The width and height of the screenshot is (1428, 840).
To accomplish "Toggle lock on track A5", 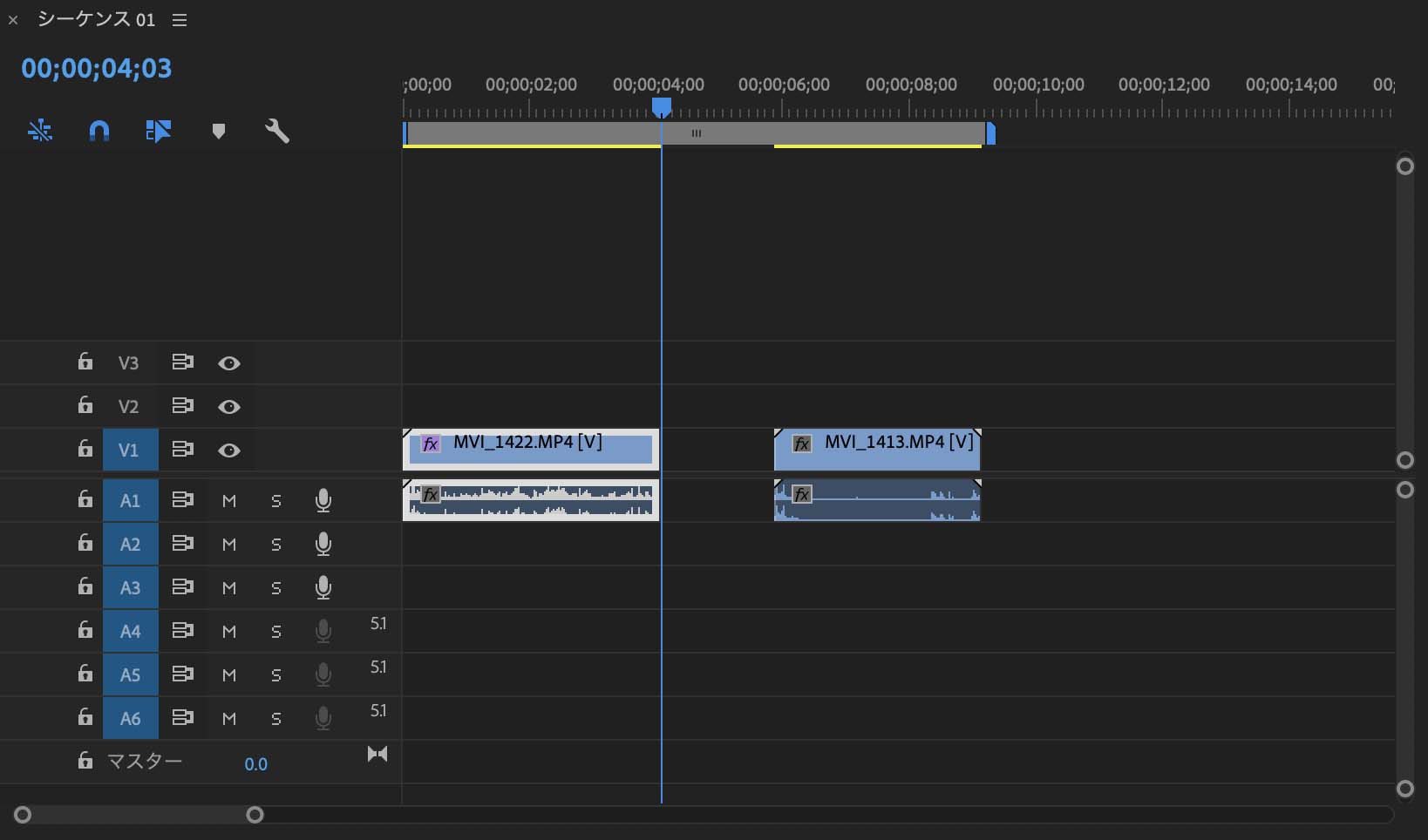I will 85,674.
